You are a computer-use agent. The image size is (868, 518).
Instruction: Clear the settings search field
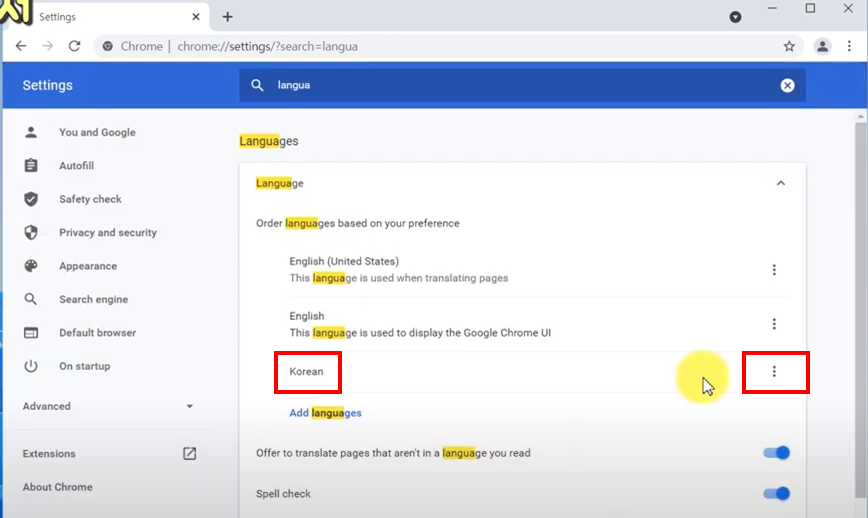[787, 85]
